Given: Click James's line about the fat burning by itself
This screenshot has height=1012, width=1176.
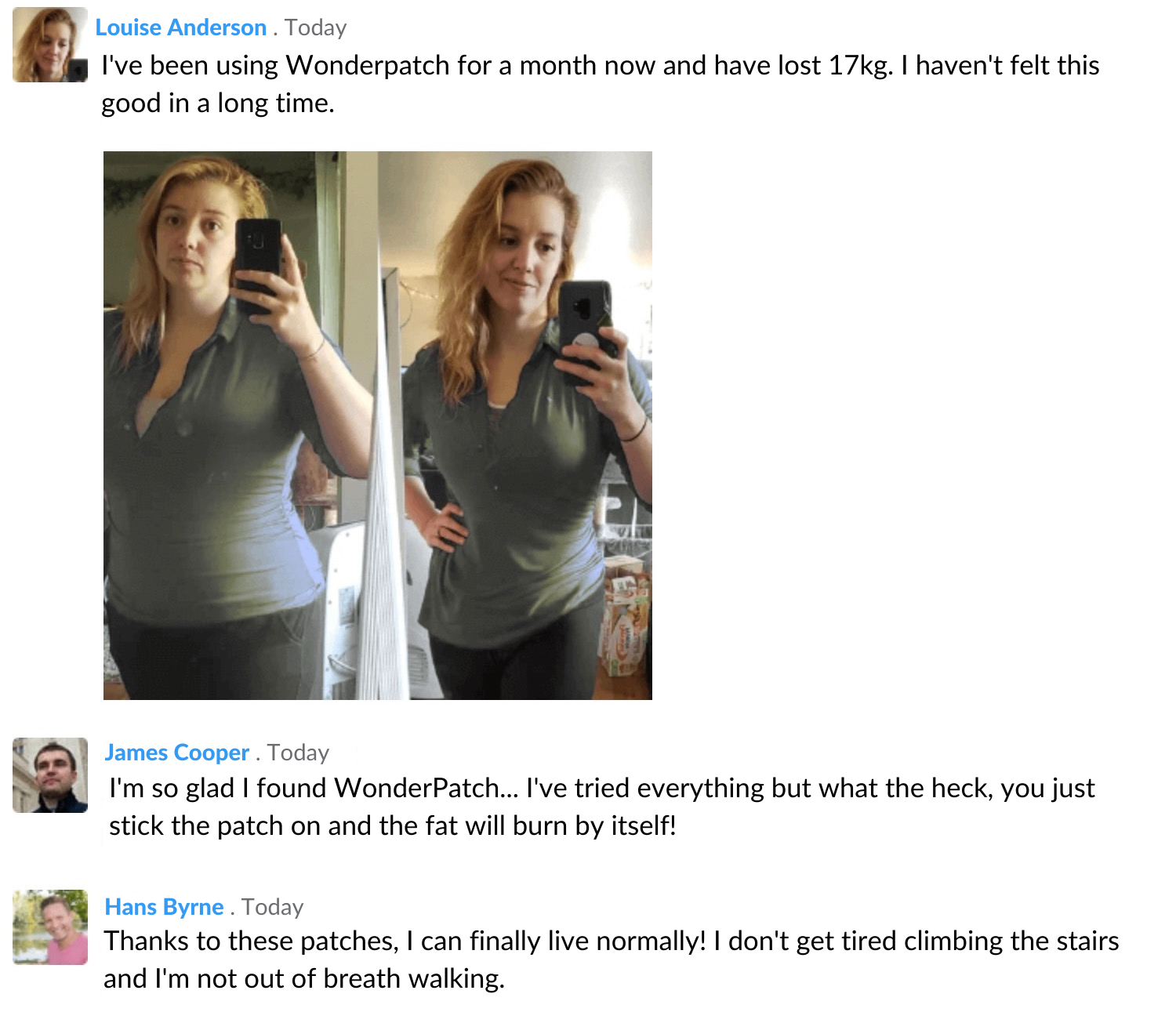Looking at the screenshot, I should 392,825.
